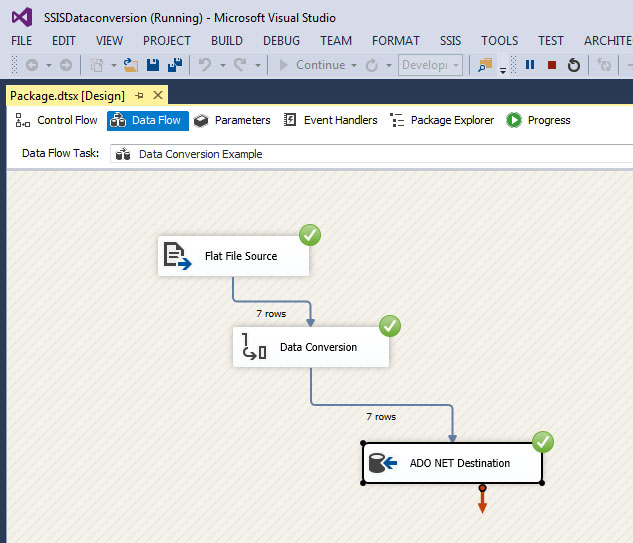Switch to the Progress tab
This screenshot has height=543, width=633.
point(538,120)
